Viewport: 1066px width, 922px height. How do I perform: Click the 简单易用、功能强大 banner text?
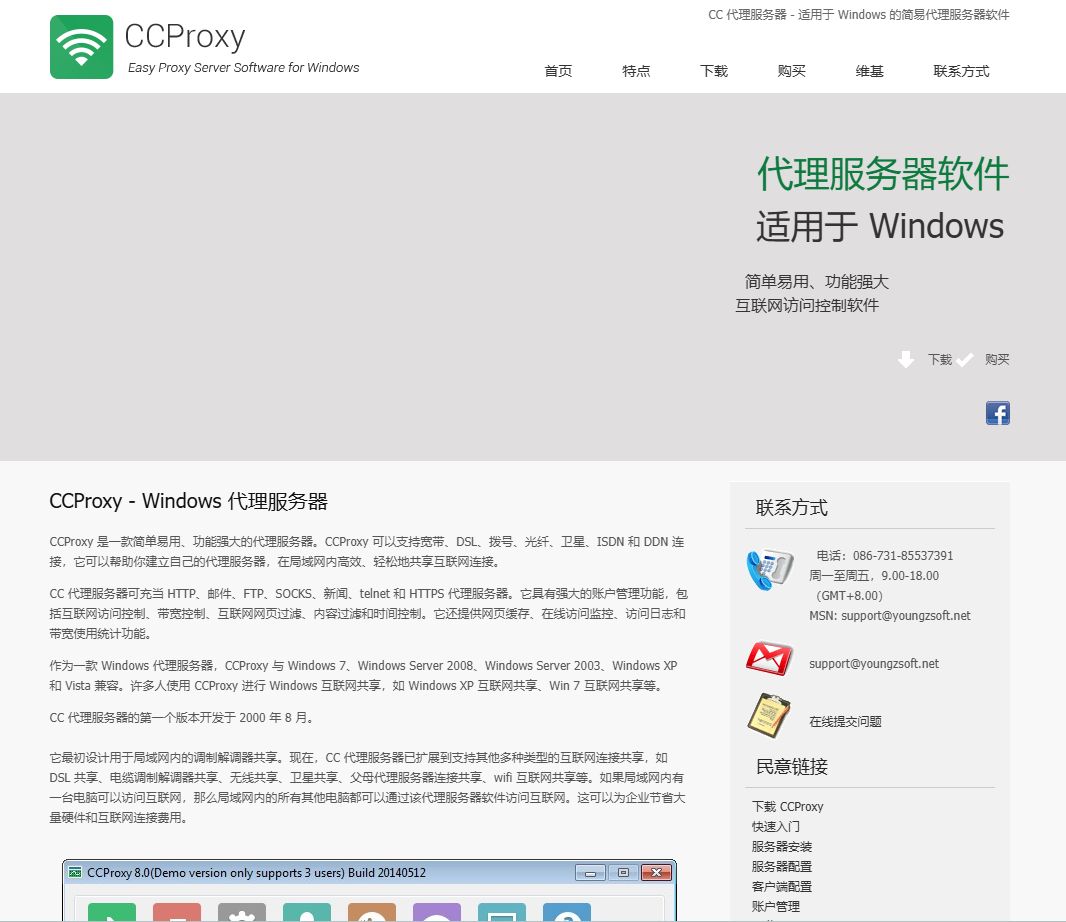pyautogui.click(x=816, y=281)
